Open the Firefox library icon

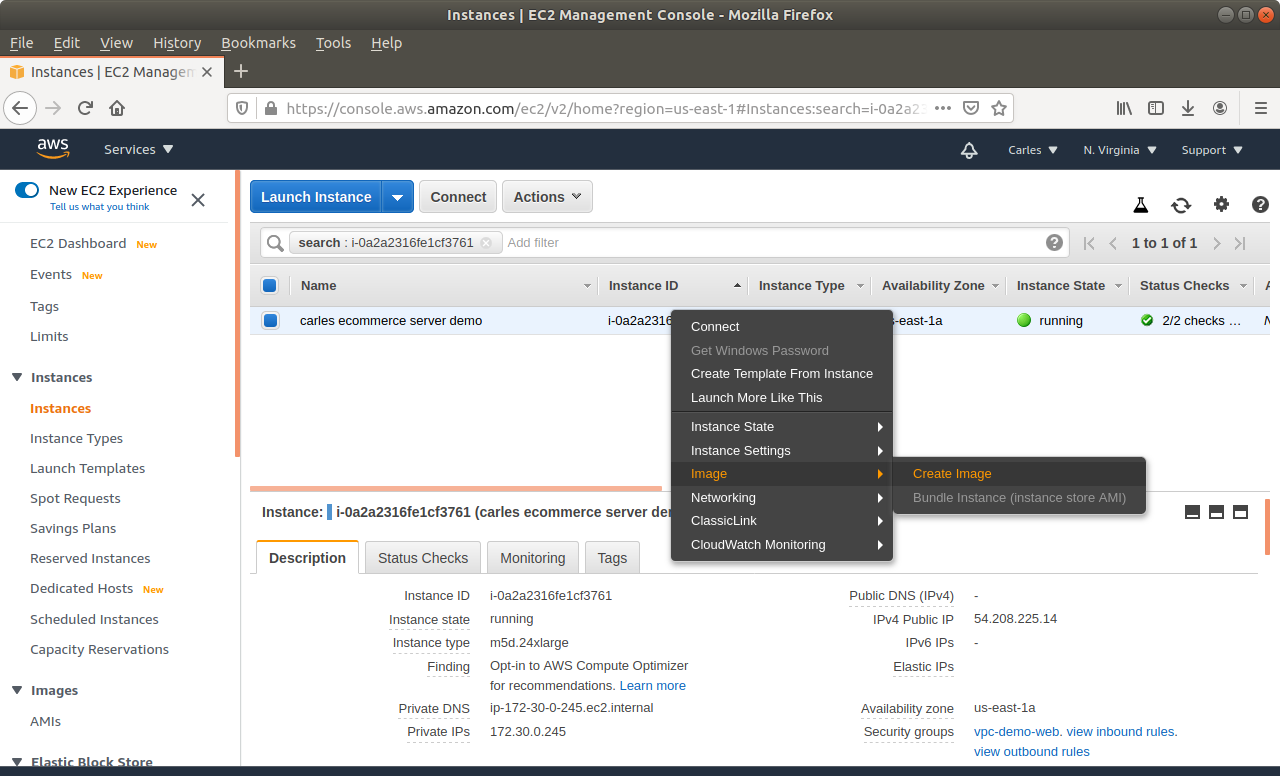coord(1124,108)
